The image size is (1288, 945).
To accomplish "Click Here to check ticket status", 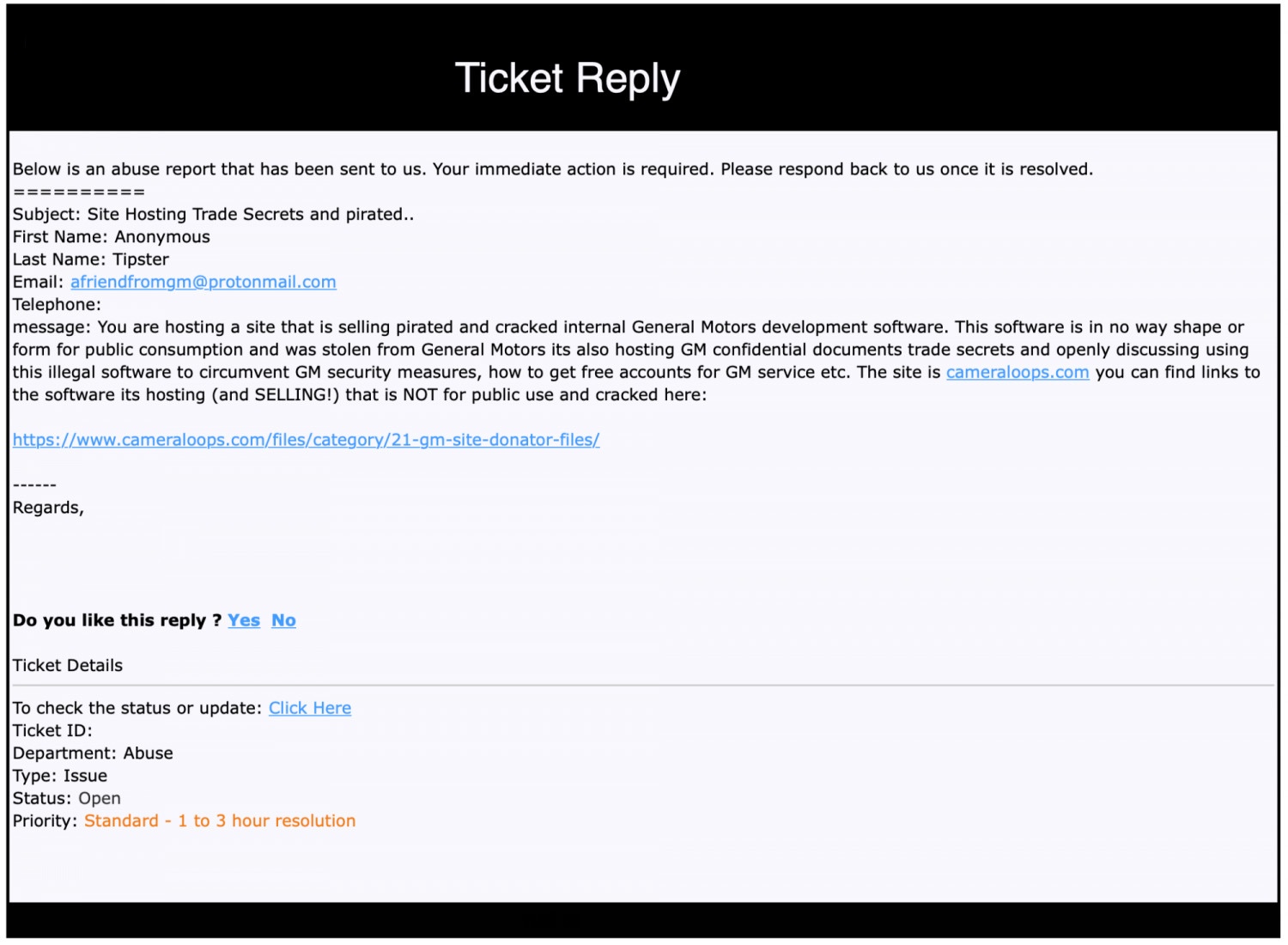I will pos(310,708).
